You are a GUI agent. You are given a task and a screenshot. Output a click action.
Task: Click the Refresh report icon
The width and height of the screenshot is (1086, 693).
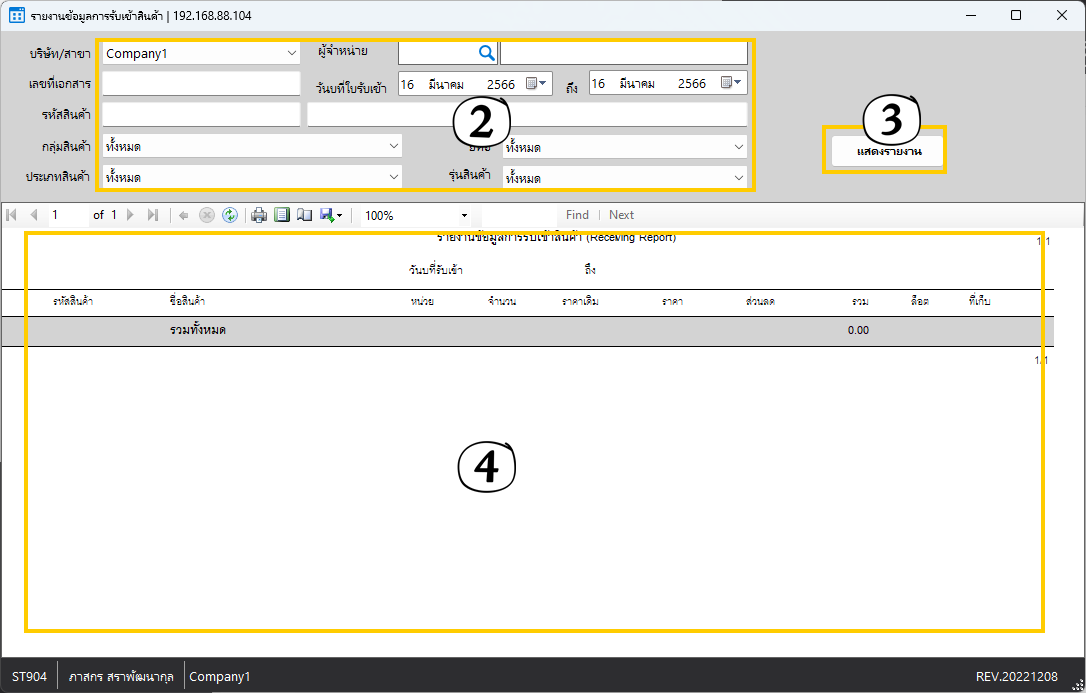[230, 215]
